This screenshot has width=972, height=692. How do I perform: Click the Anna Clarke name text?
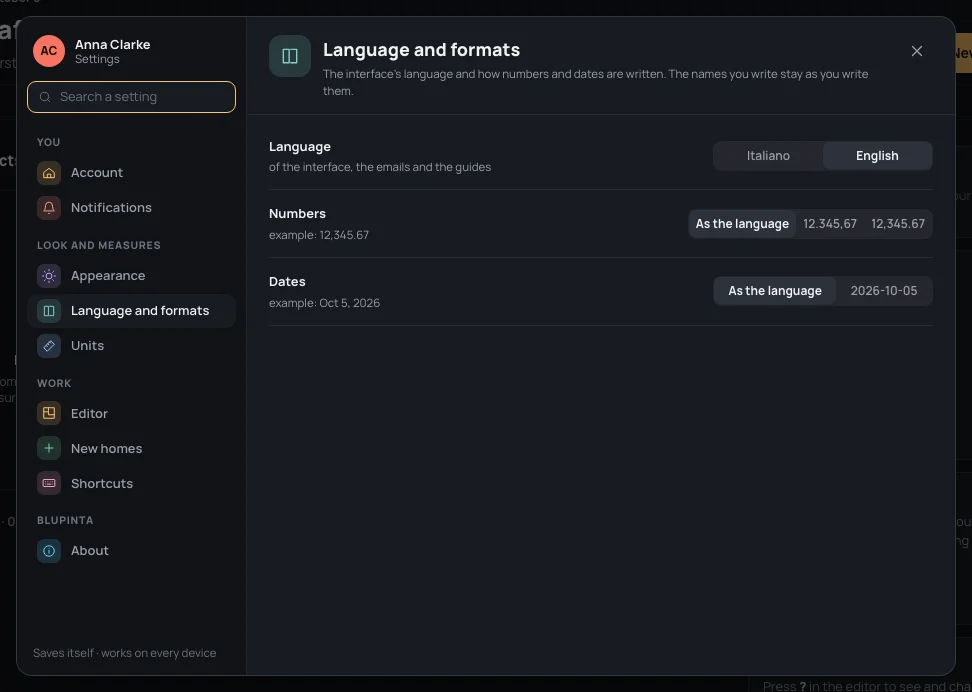(112, 45)
